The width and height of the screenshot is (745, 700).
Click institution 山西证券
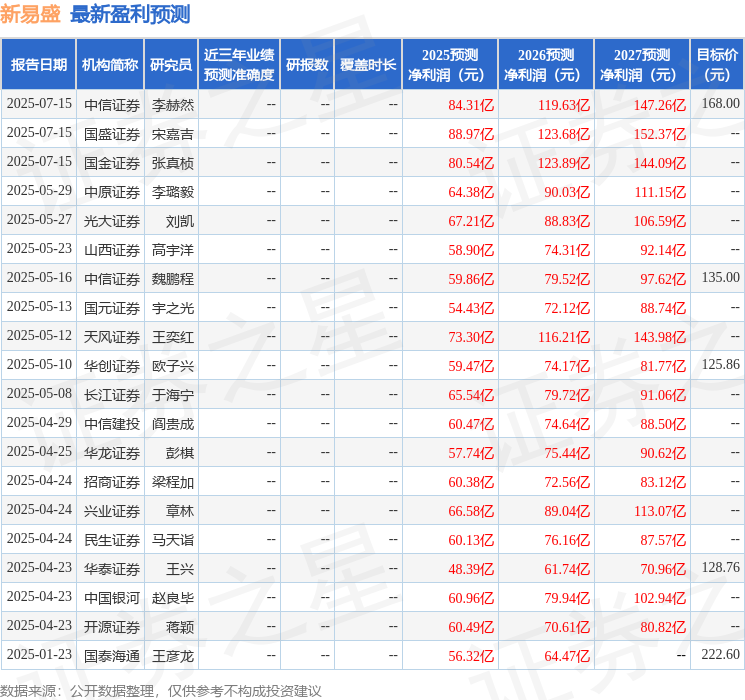(x=112, y=250)
